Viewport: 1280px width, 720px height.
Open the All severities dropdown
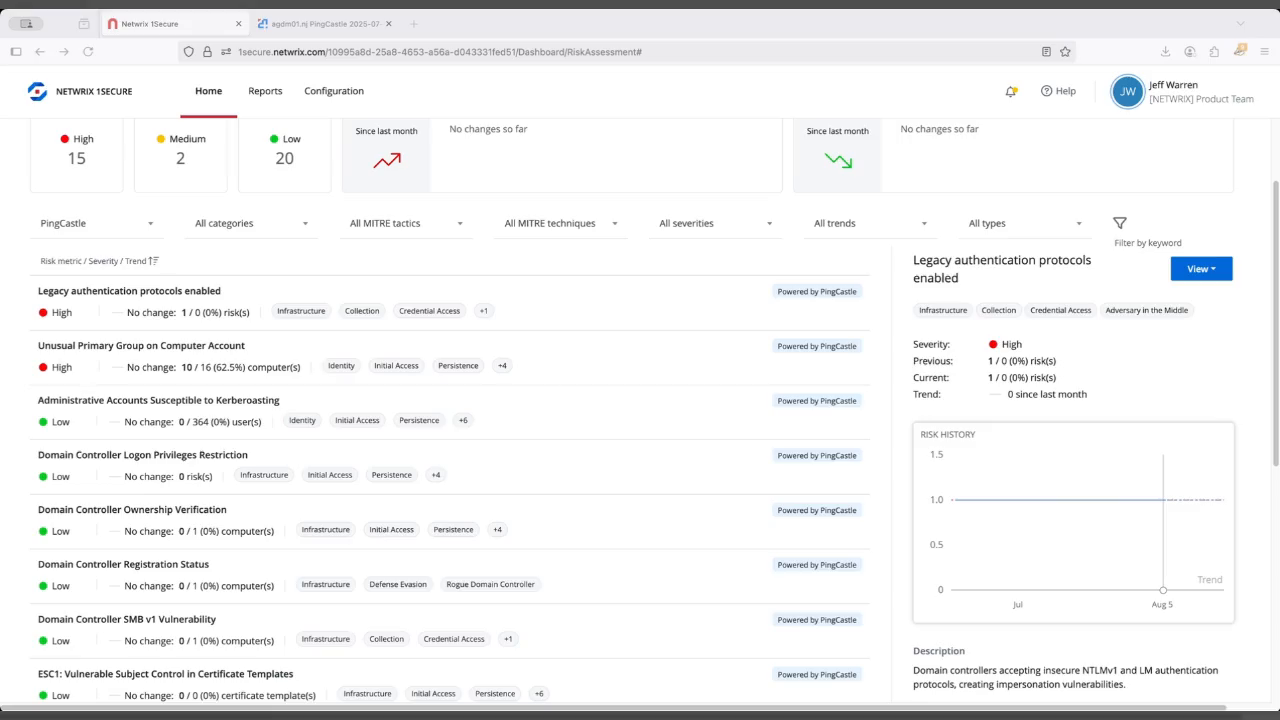716,224
